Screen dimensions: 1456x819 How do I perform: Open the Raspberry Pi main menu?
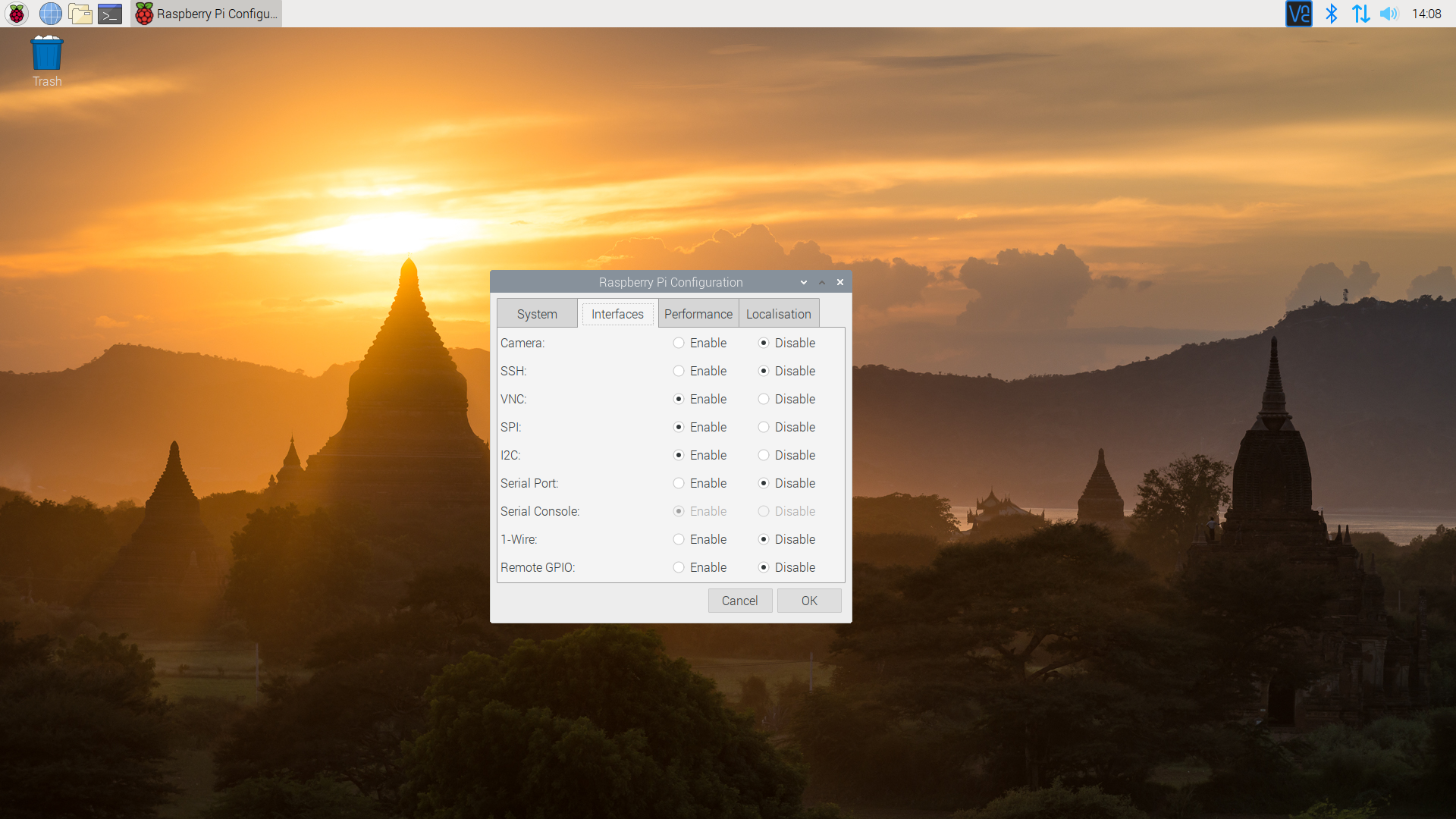click(17, 14)
